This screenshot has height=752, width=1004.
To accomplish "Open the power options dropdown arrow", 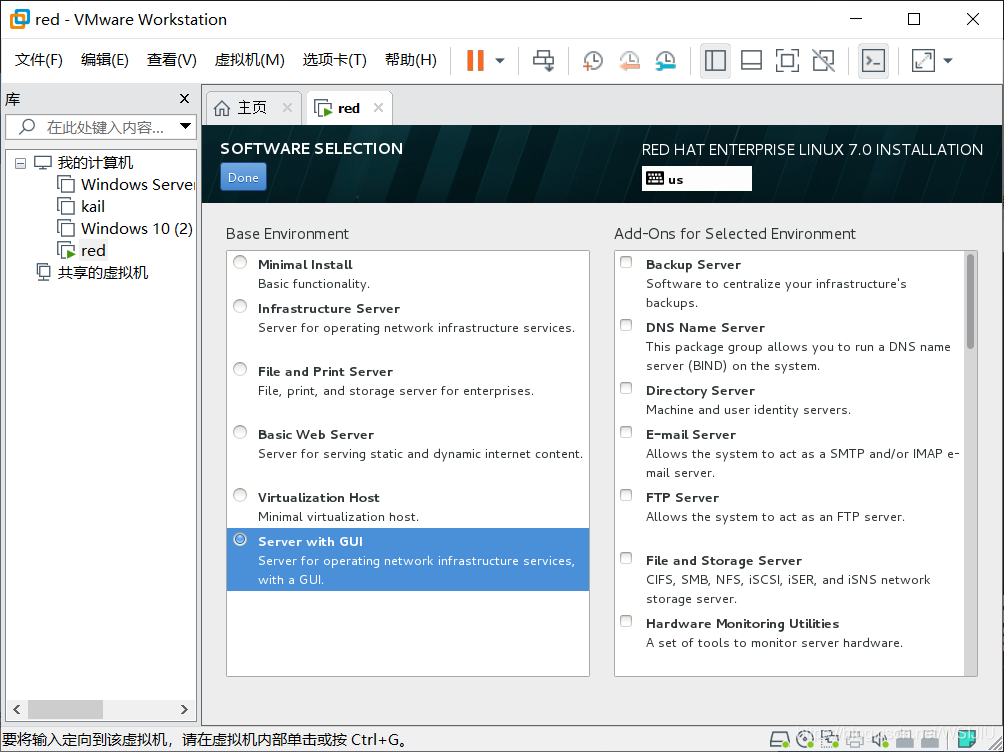I will [x=500, y=61].
